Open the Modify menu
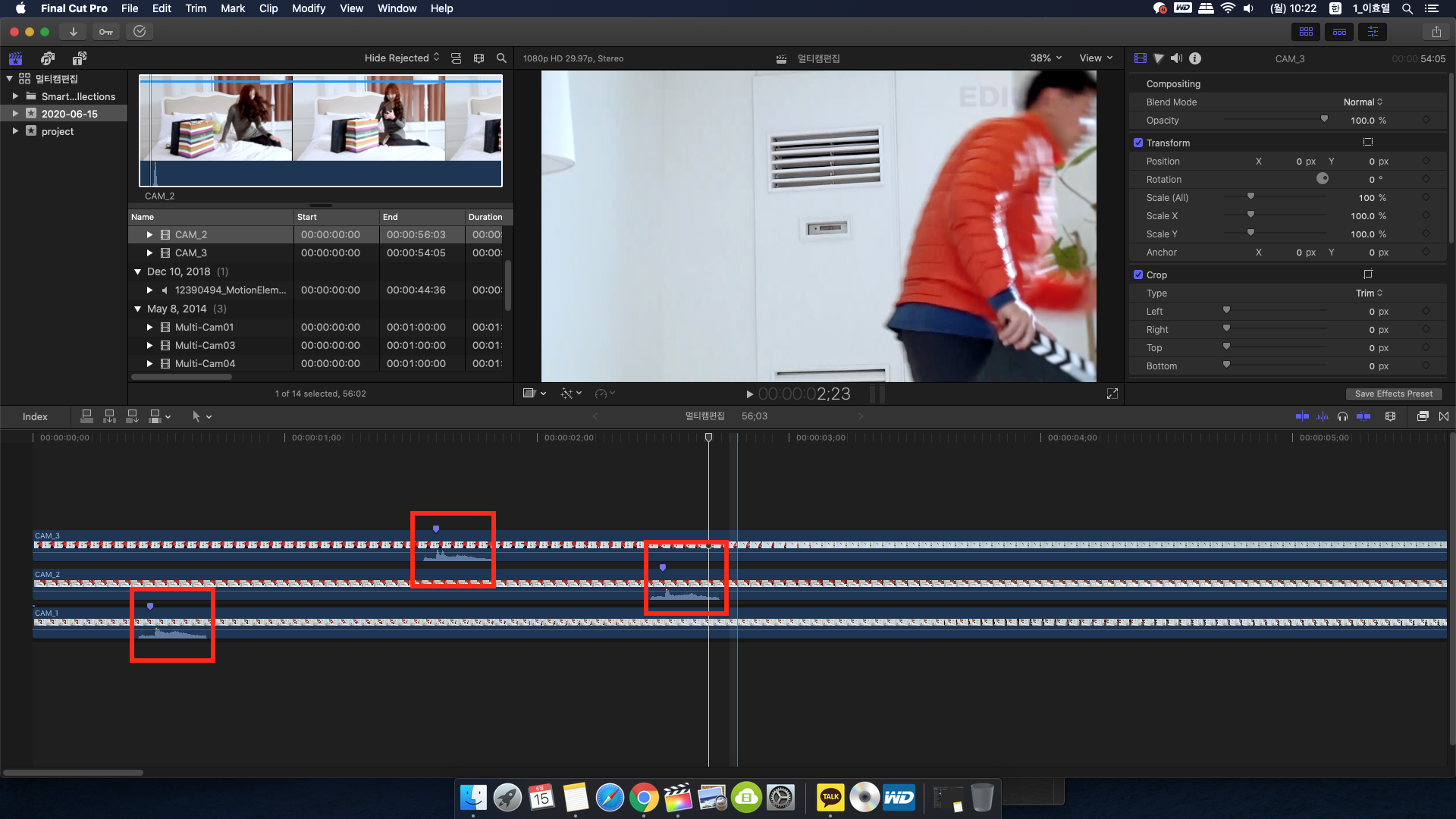1456x819 pixels. coord(308,8)
